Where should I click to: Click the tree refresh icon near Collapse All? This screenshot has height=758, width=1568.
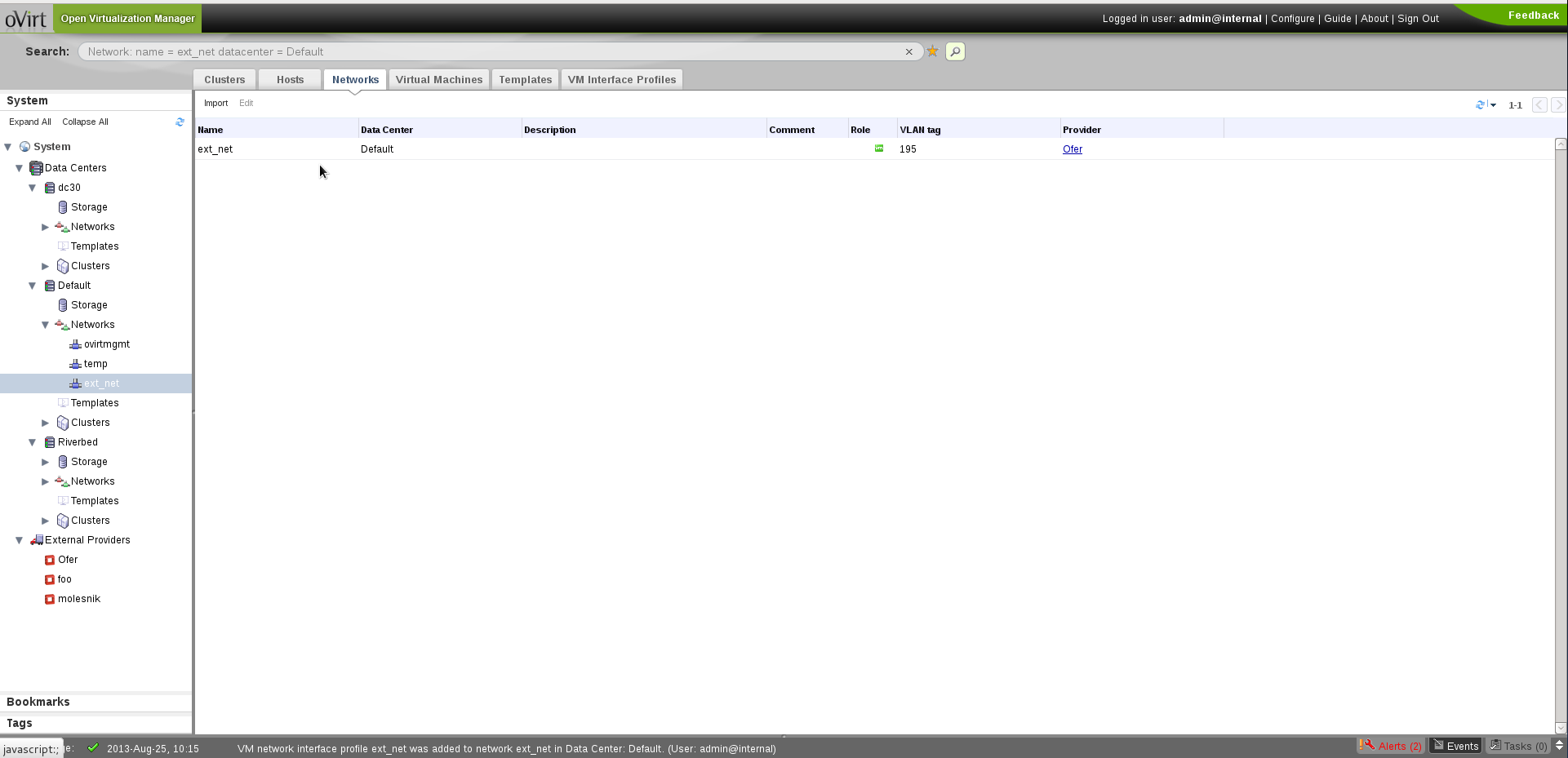pos(180,122)
